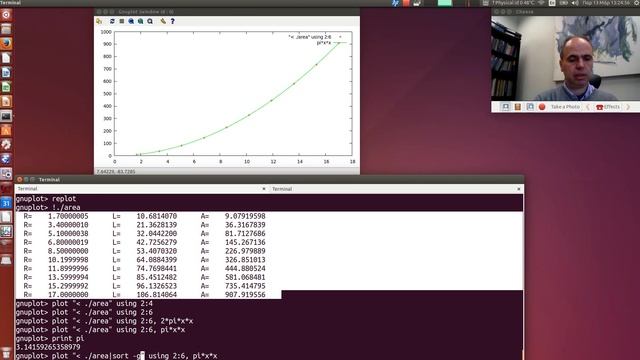640x360 pixels.
Task: Click the Terminal window title bar
Action: coord(269,180)
